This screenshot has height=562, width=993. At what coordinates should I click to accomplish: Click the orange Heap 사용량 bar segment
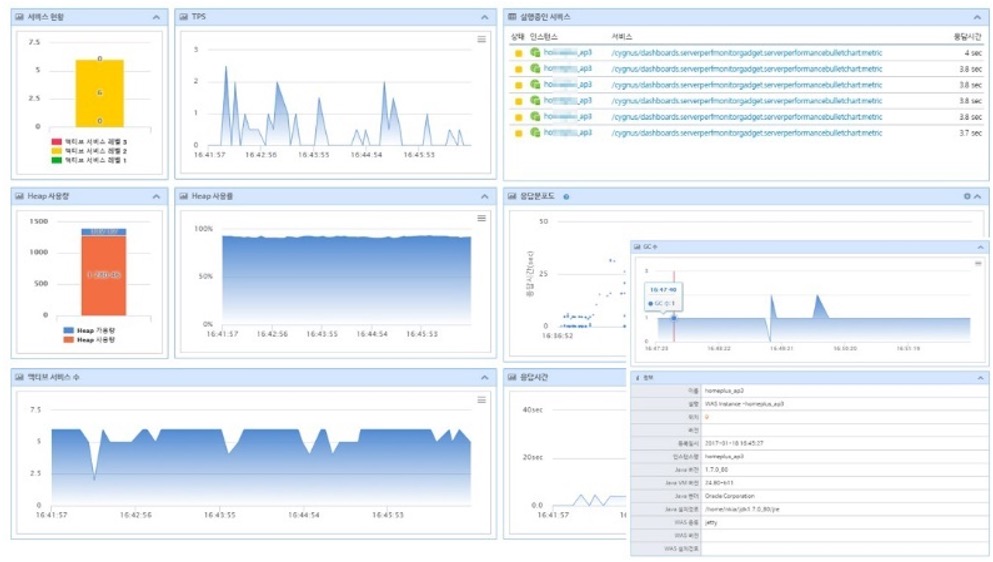[103, 275]
